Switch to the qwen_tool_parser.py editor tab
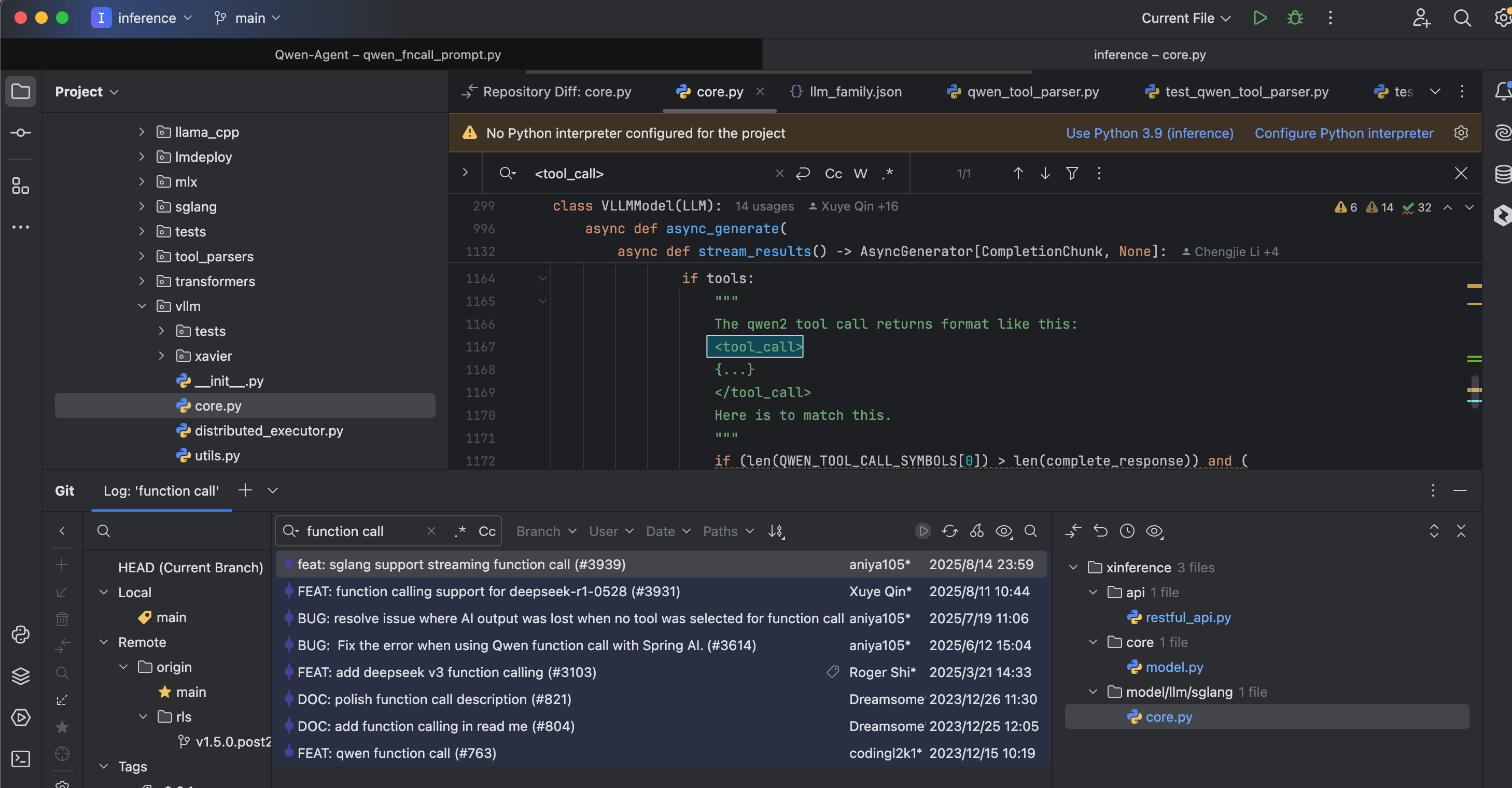 click(x=1023, y=92)
